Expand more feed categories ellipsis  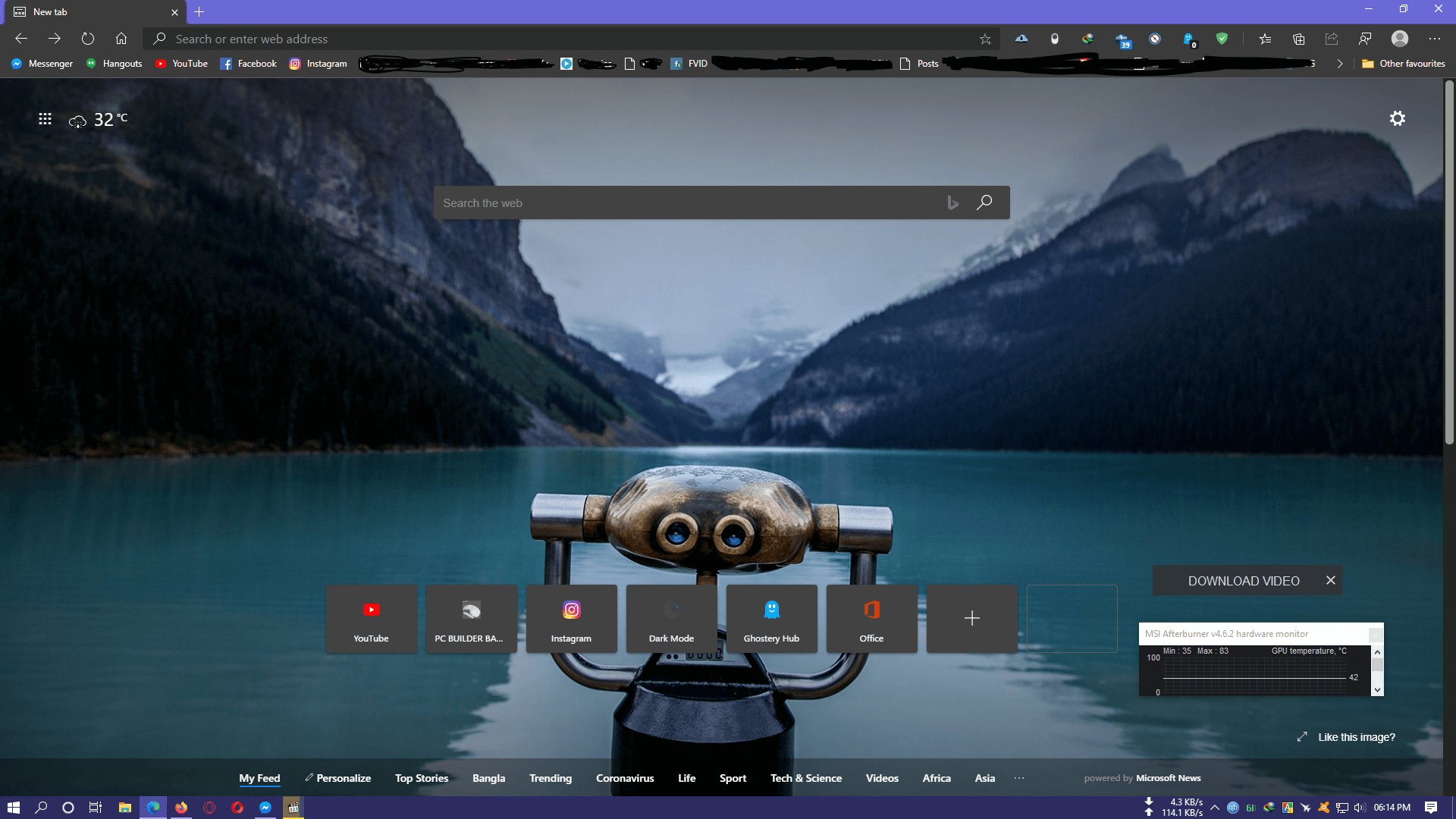click(1018, 778)
